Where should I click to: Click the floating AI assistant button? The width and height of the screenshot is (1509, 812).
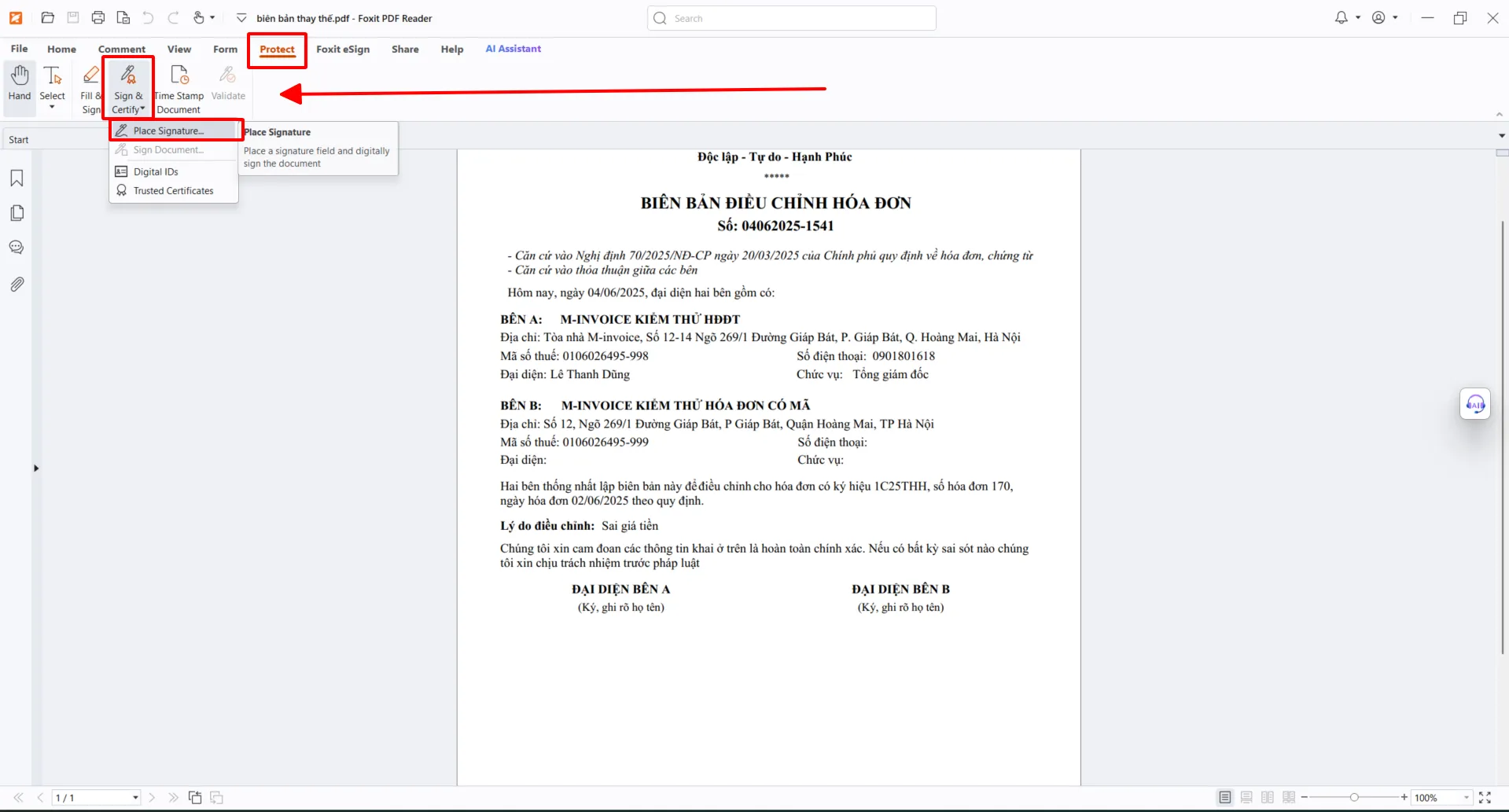tap(1475, 404)
